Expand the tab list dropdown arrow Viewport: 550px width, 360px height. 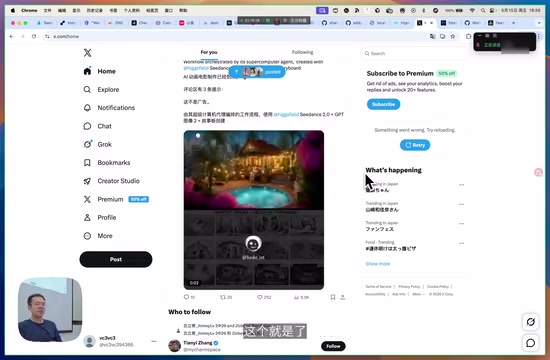click(539, 23)
